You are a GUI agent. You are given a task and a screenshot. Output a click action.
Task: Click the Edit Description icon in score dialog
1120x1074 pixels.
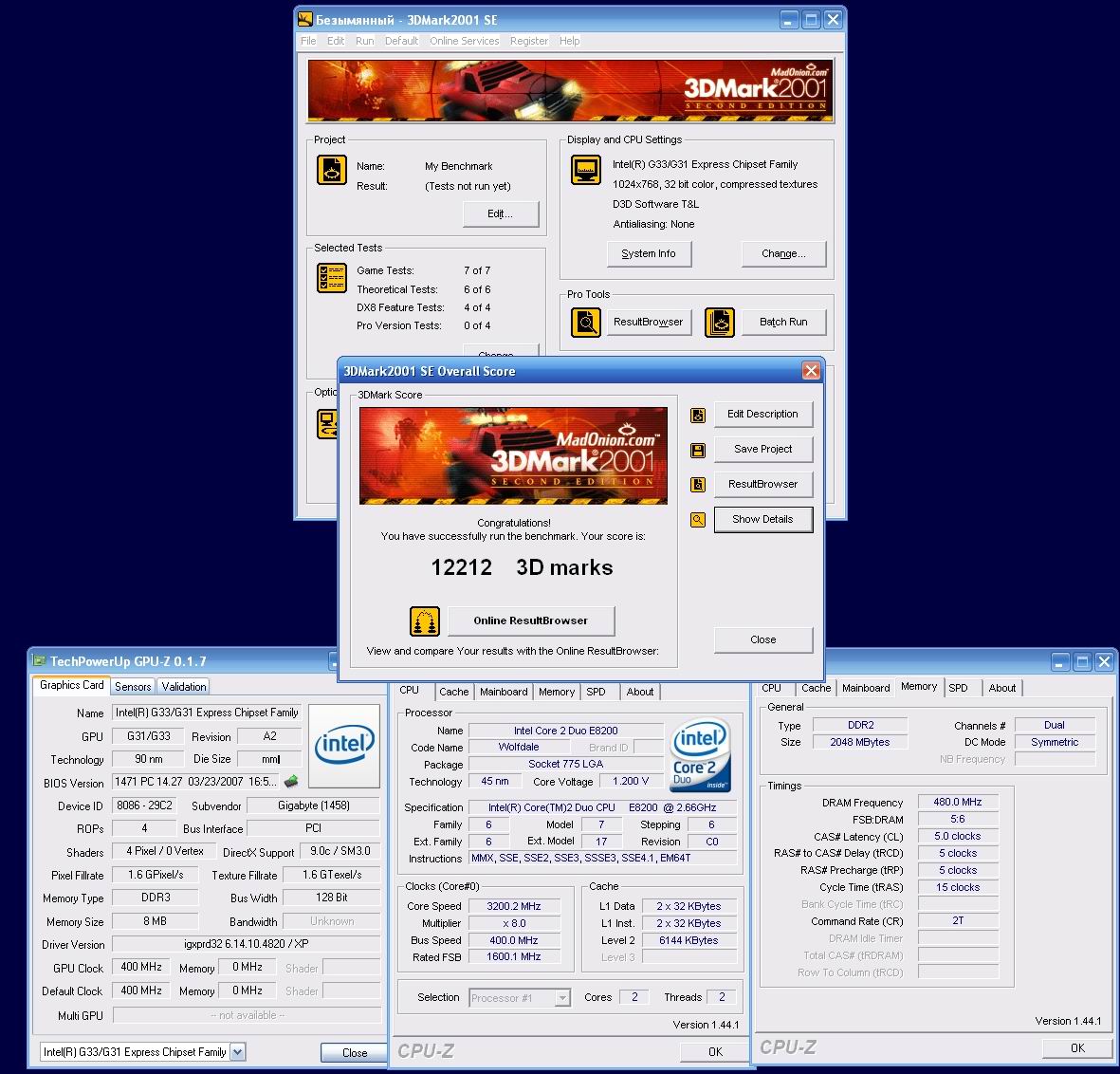(698, 416)
